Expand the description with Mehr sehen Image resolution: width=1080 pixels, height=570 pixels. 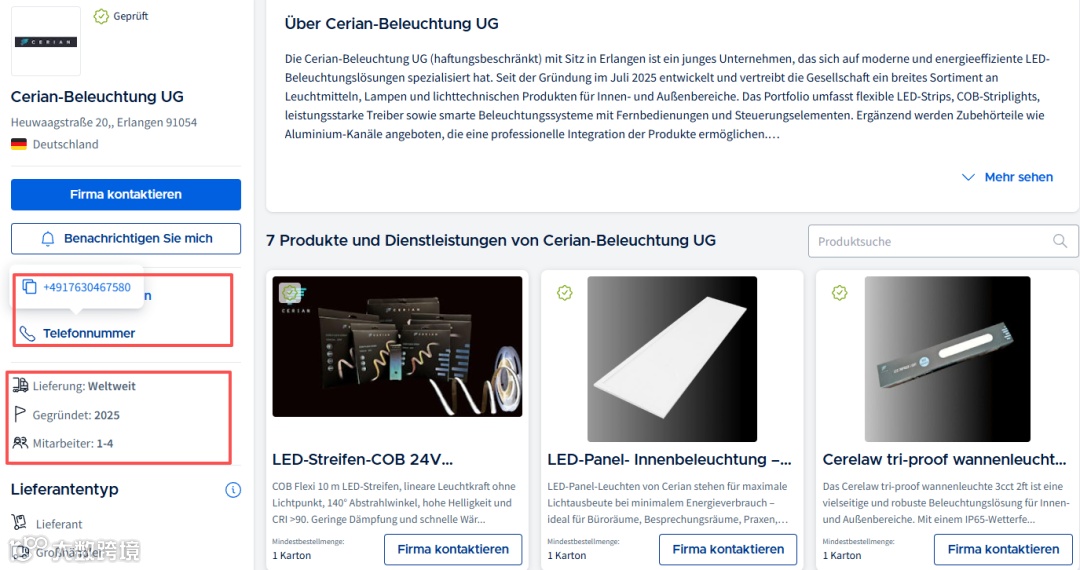pyautogui.click(x=1018, y=177)
